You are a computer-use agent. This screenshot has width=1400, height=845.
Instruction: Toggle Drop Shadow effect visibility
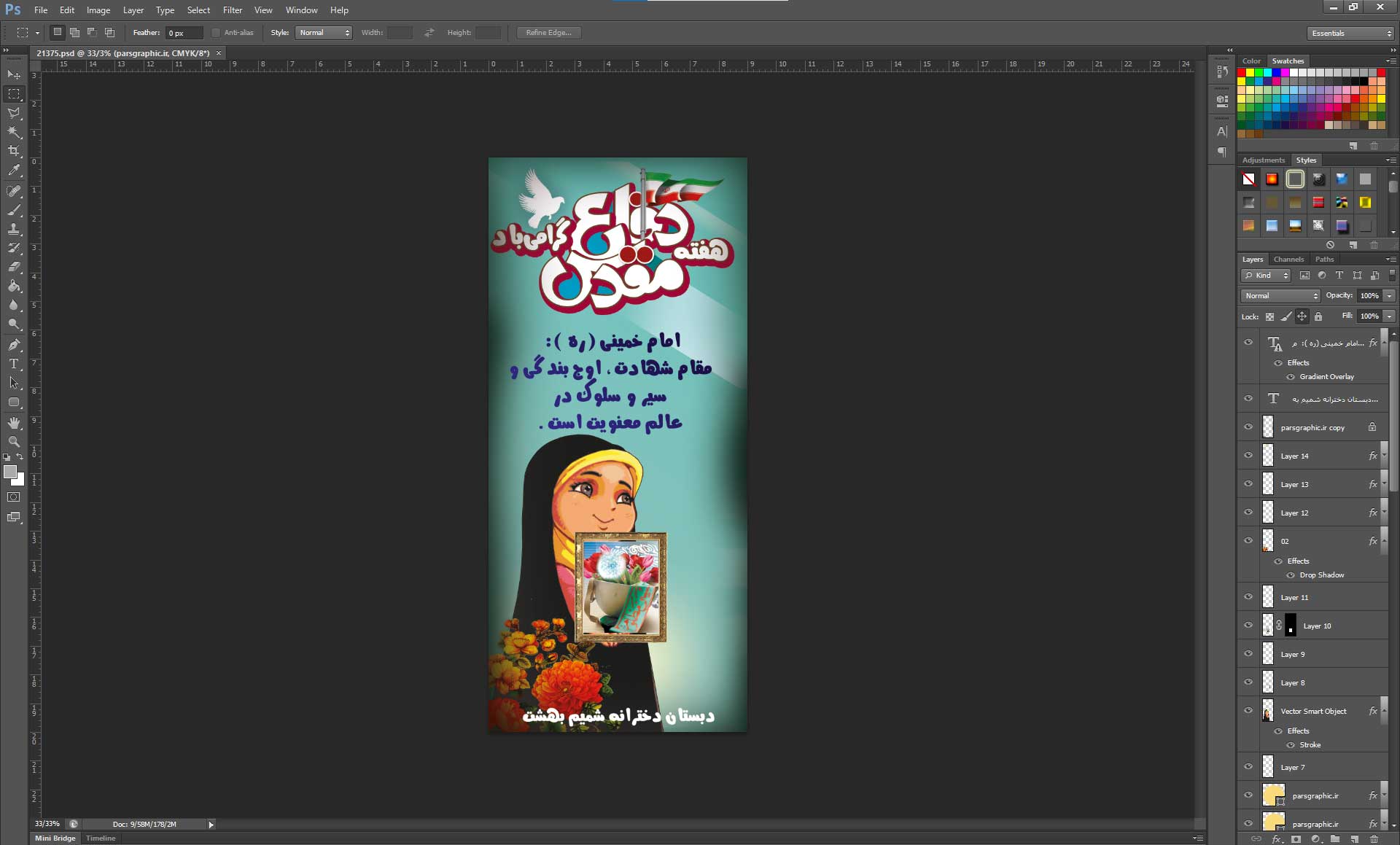tap(1291, 575)
